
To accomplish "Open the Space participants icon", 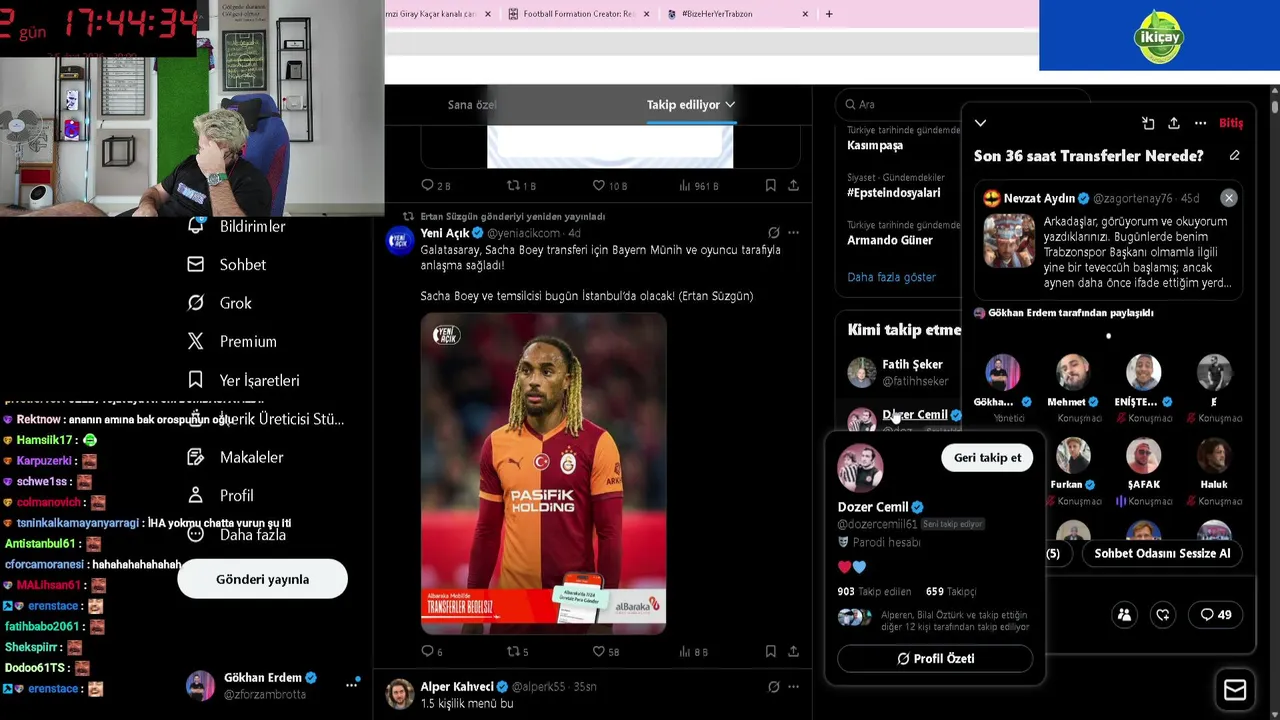I will (x=1124, y=615).
